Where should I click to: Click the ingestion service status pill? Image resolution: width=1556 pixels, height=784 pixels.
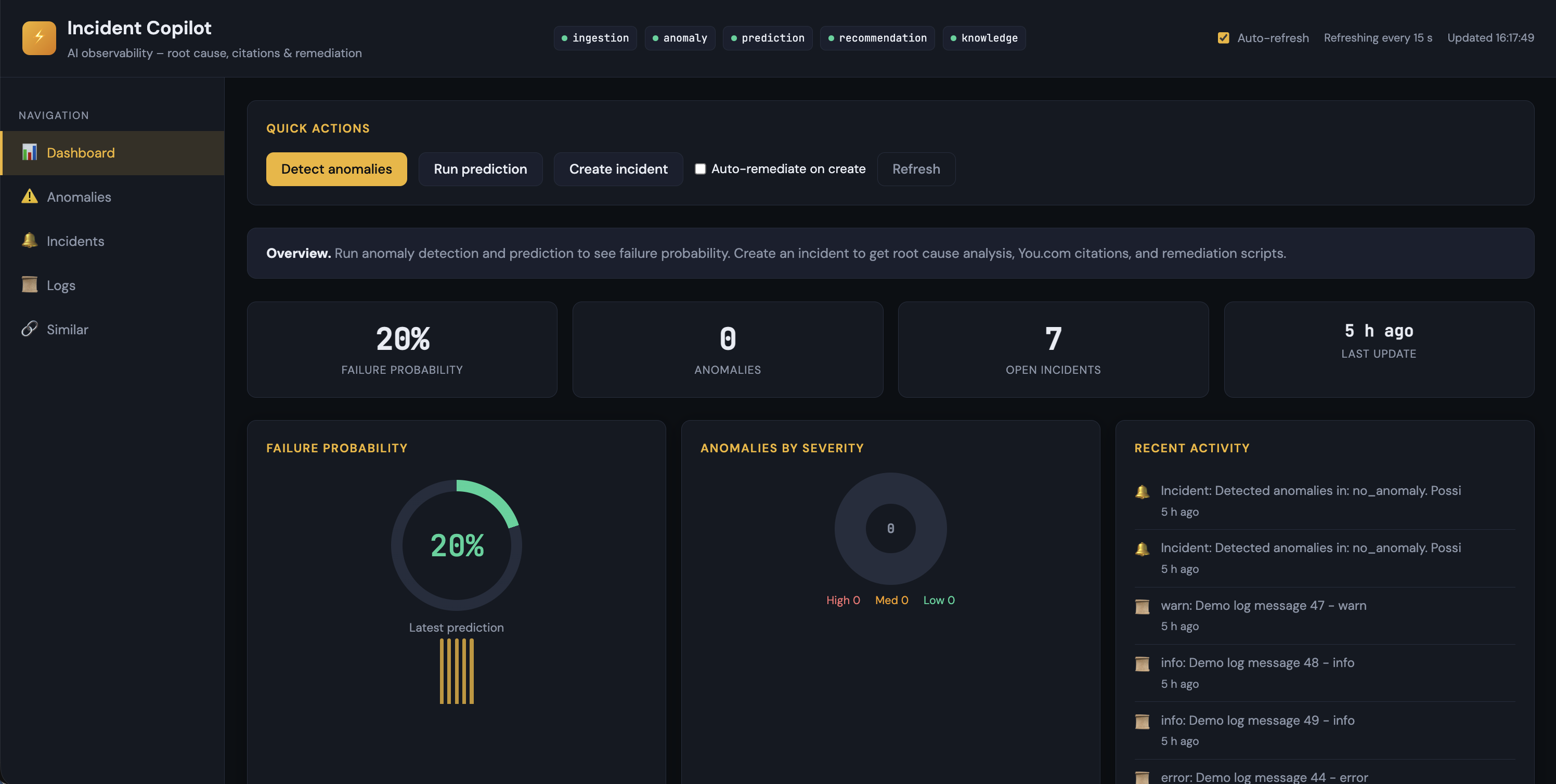pyautogui.click(x=595, y=38)
